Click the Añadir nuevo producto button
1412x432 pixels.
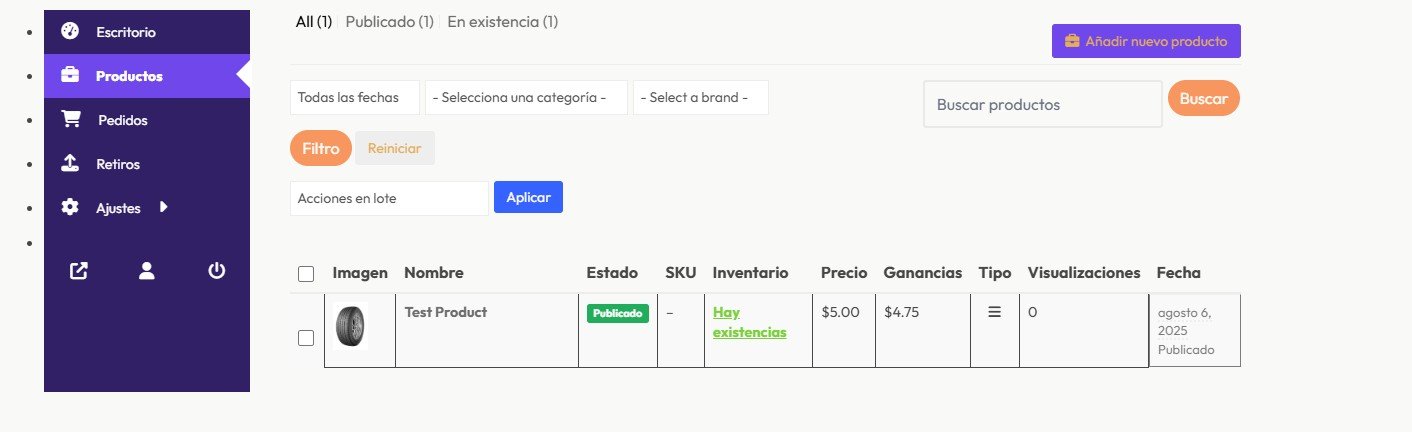tap(1146, 41)
